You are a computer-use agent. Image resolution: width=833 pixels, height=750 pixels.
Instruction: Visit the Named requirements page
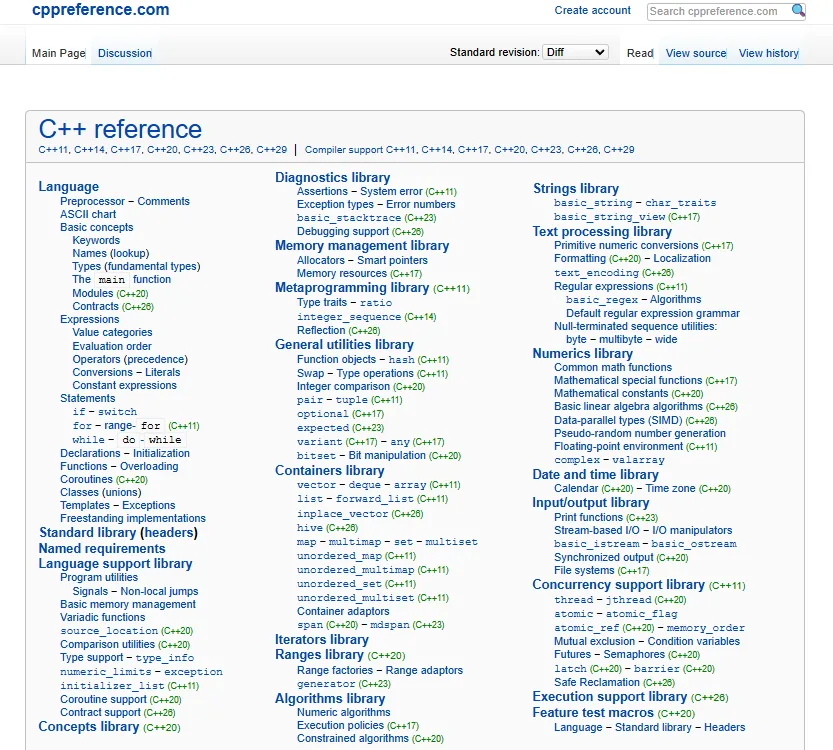pos(102,549)
